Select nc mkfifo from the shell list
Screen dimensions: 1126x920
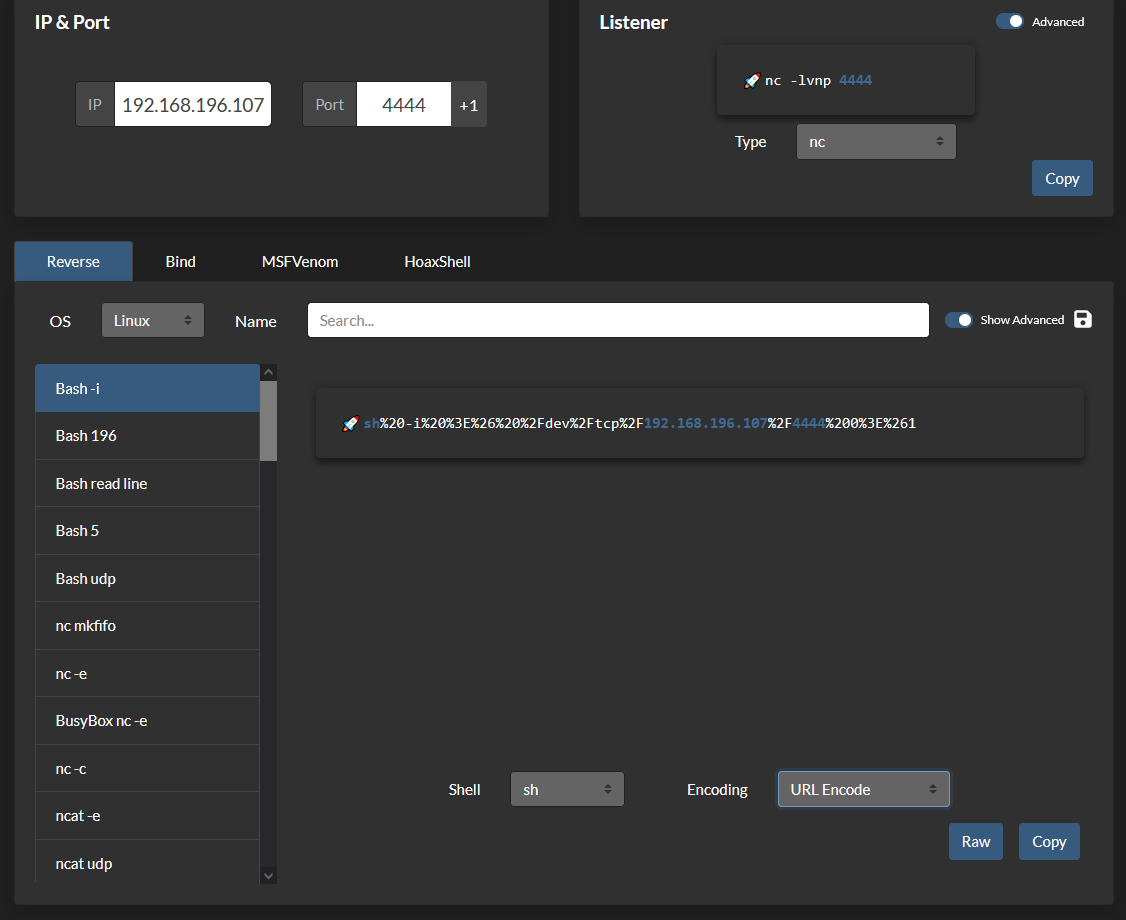click(x=147, y=626)
